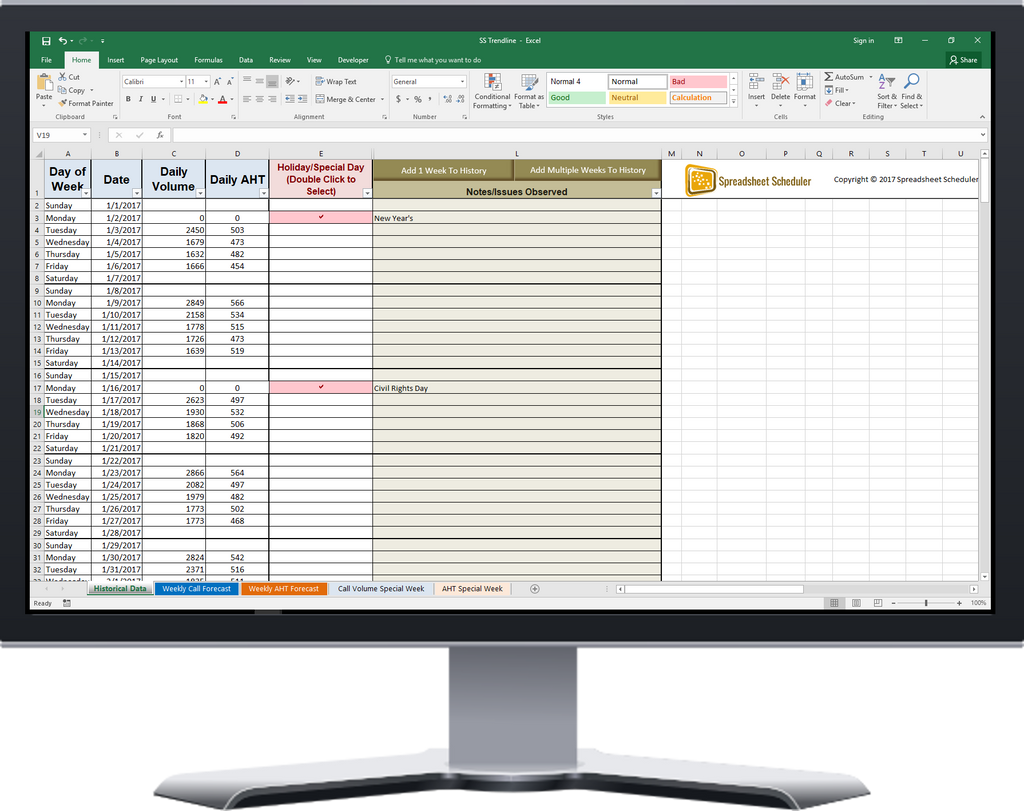1024x811 pixels.
Task: Toggle Bold formatting
Action: [x=128, y=99]
